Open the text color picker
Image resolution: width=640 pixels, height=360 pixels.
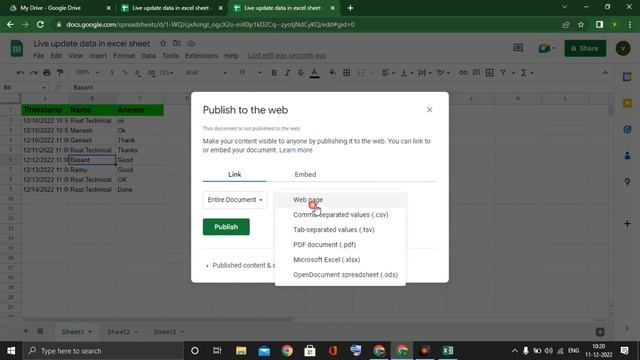(314, 73)
